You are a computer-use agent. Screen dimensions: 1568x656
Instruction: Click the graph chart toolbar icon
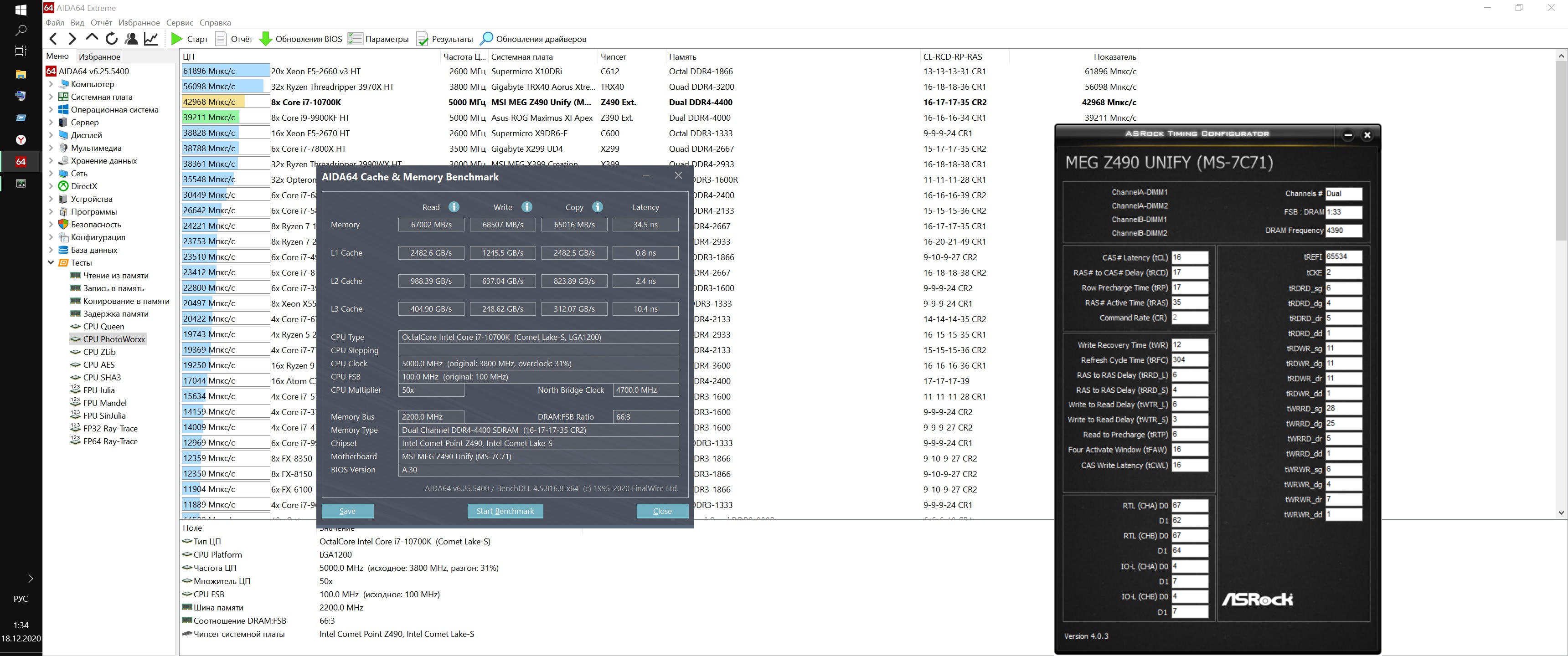coord(151,39)
